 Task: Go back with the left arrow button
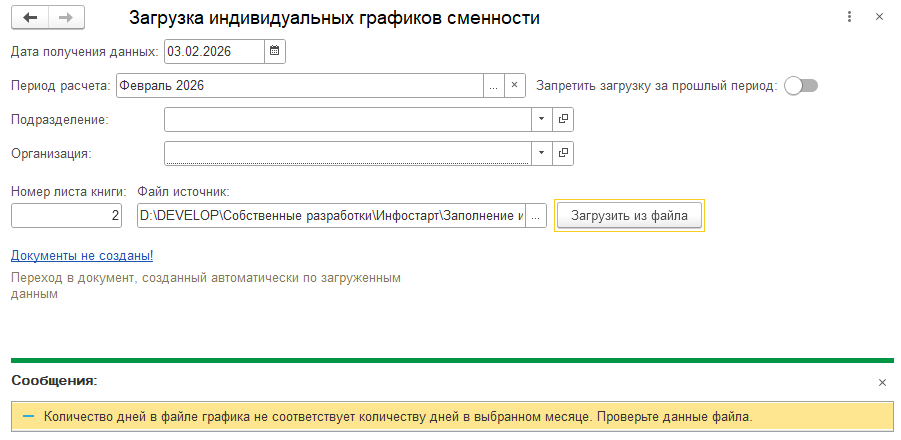tap(30, 17)
